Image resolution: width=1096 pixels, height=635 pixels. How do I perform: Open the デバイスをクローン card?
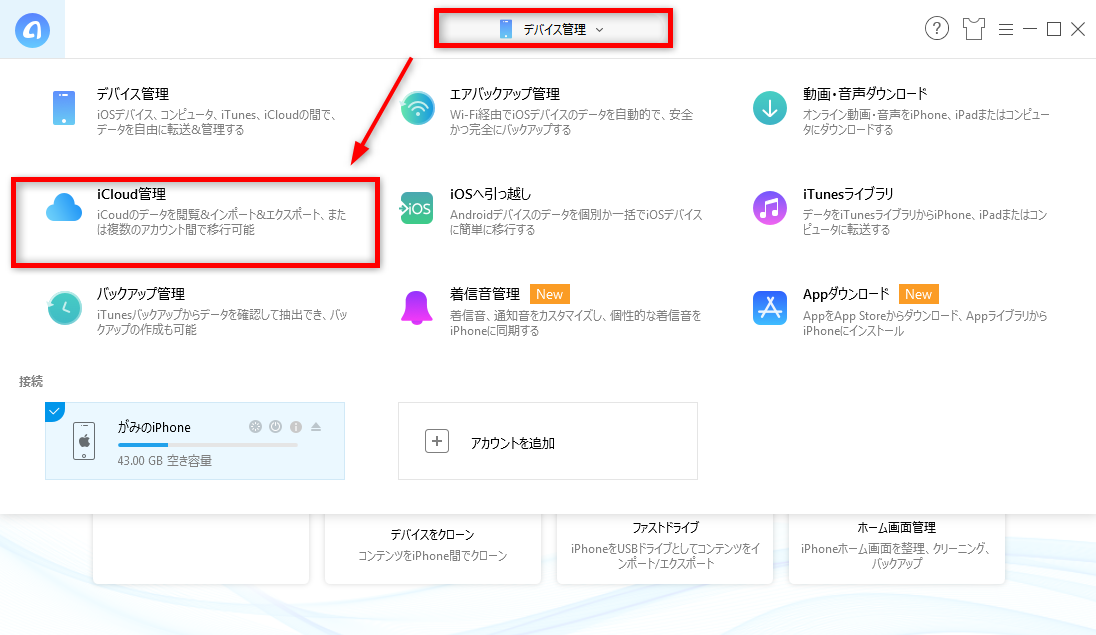433,549
